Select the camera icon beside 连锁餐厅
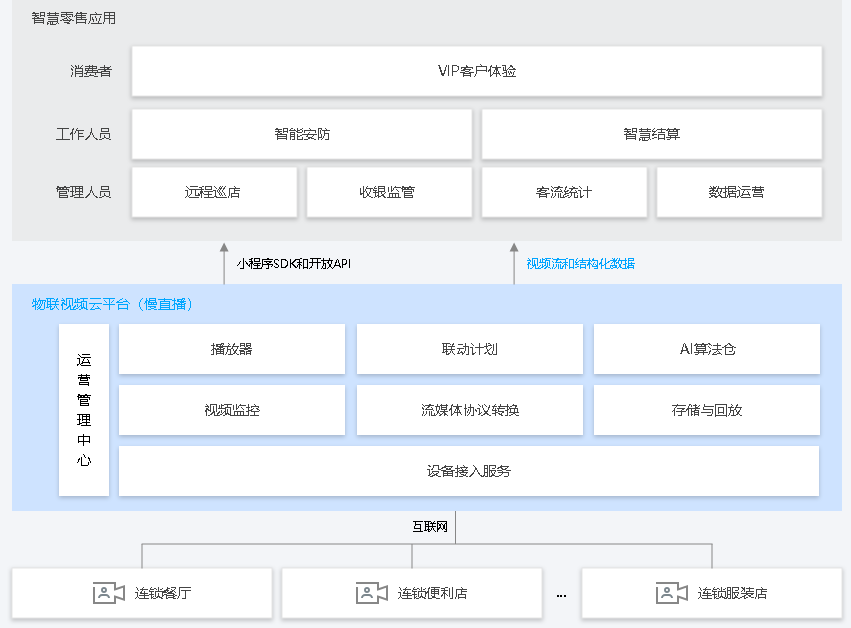Screen dimensions: 851x628 [x=110, y=592]
